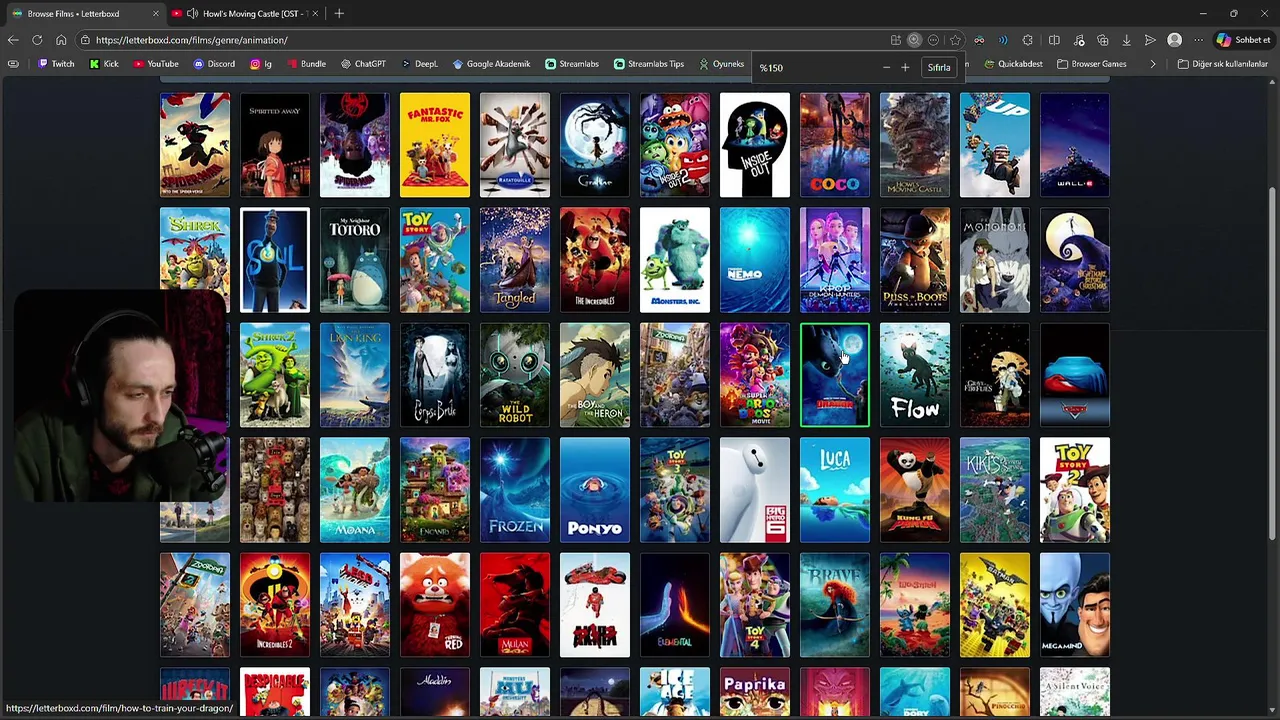1280x720 pixels.
Task: Open Google Akademik bookmark
Action: click(491, 64)
